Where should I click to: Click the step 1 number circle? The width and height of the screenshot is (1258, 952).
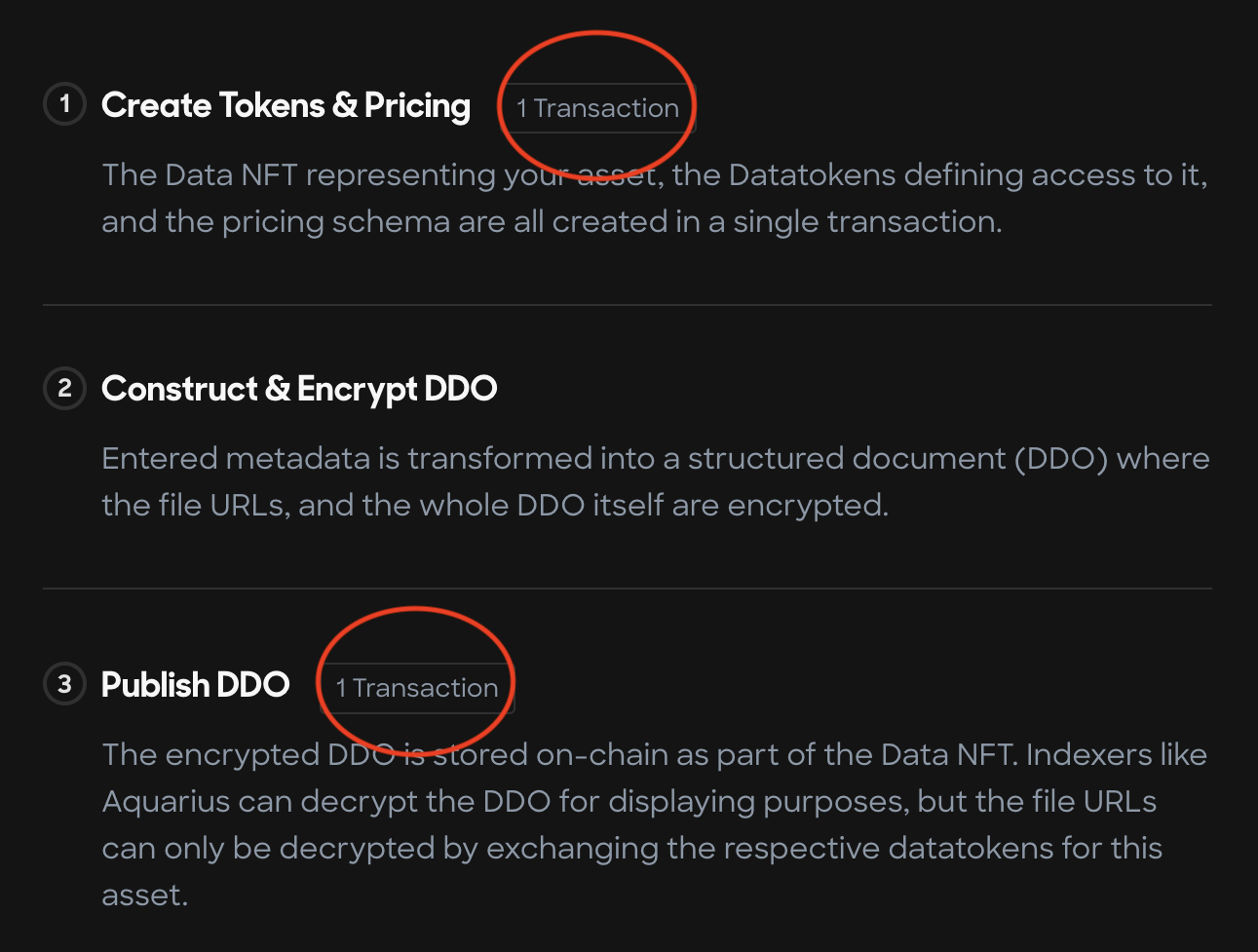pos(65,103)
